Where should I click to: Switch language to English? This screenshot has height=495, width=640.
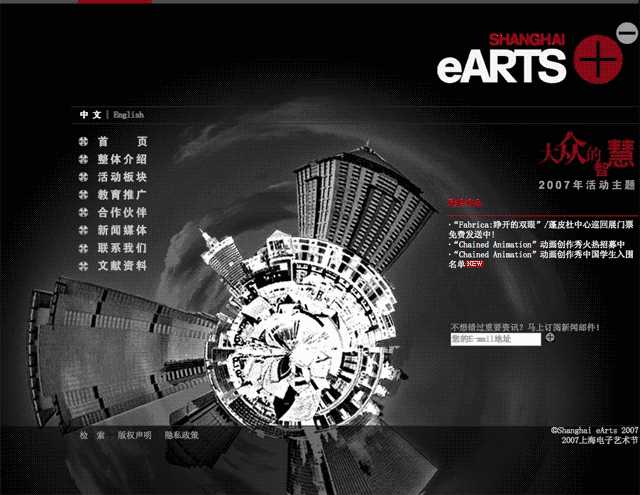click(x=129, y=115)
